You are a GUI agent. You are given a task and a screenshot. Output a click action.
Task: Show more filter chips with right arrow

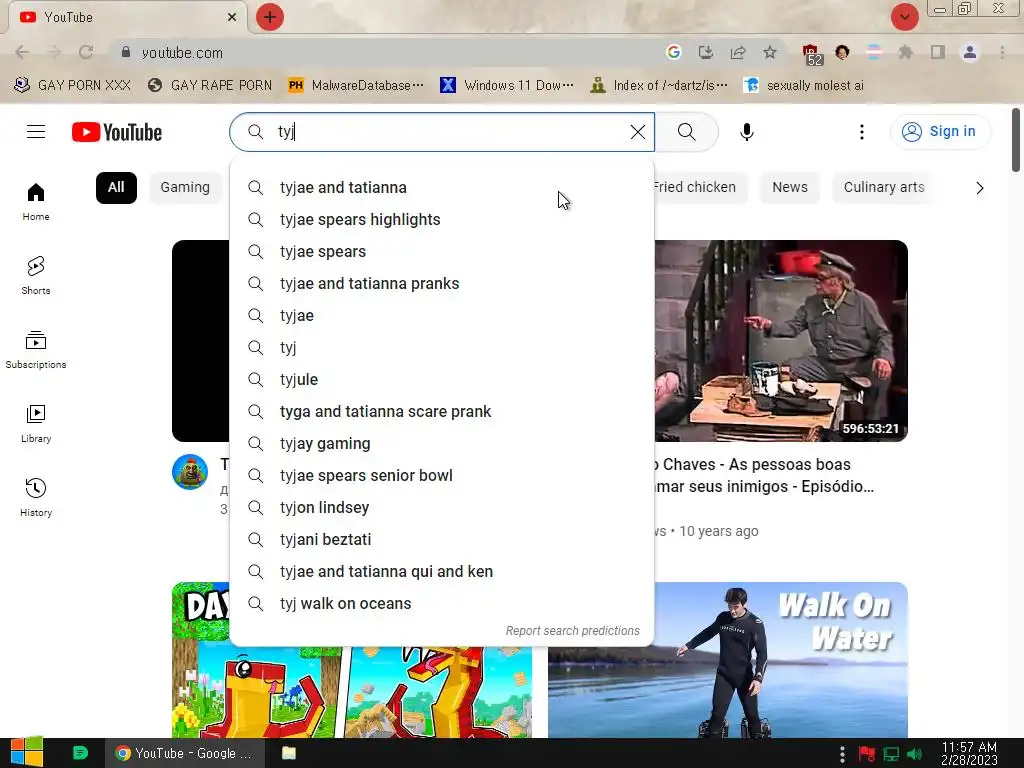[979, 188]
